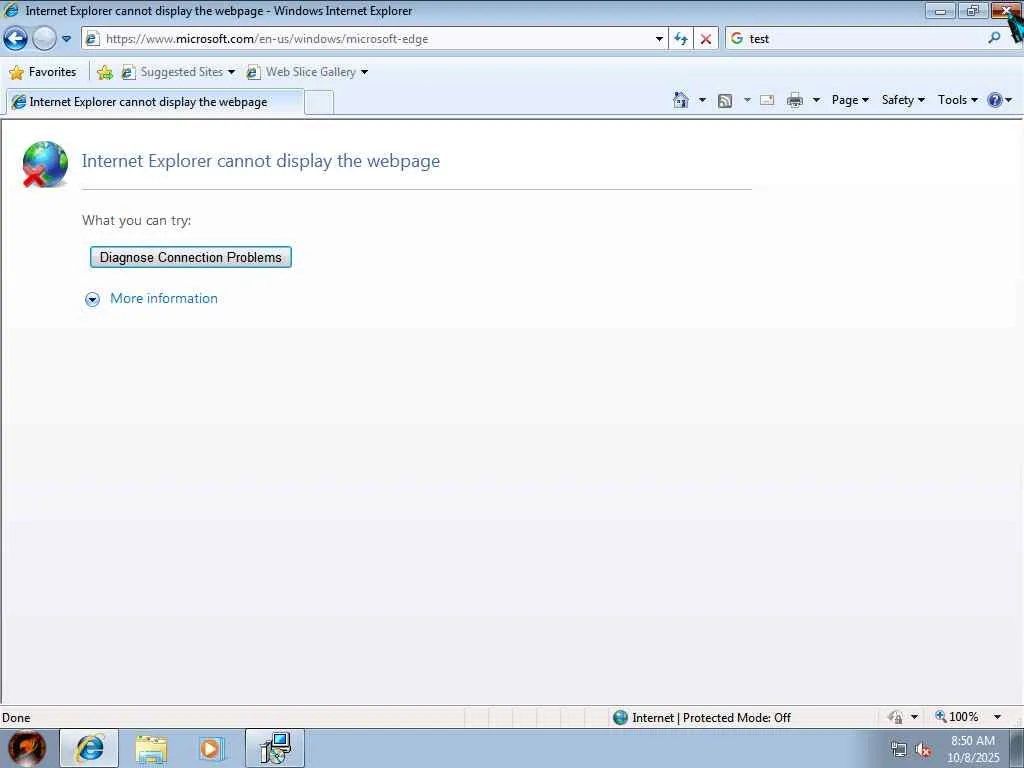1024x768 pixels.
Task: Restore down the Internet Explorer window
Action: click(x=972, y=10)
